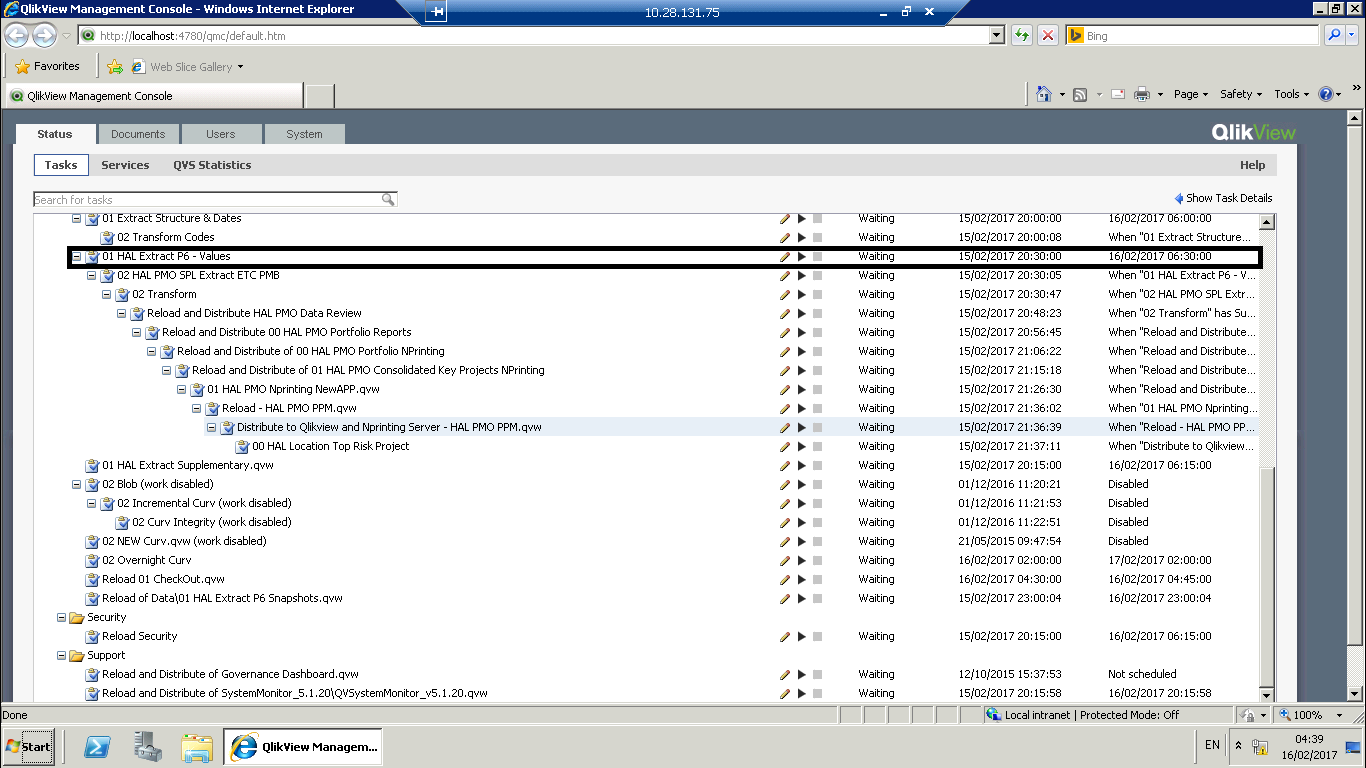Select the Reload Security task name
Image resolution: width=1366 pixels, height=768 pixels.
[139, 636]
